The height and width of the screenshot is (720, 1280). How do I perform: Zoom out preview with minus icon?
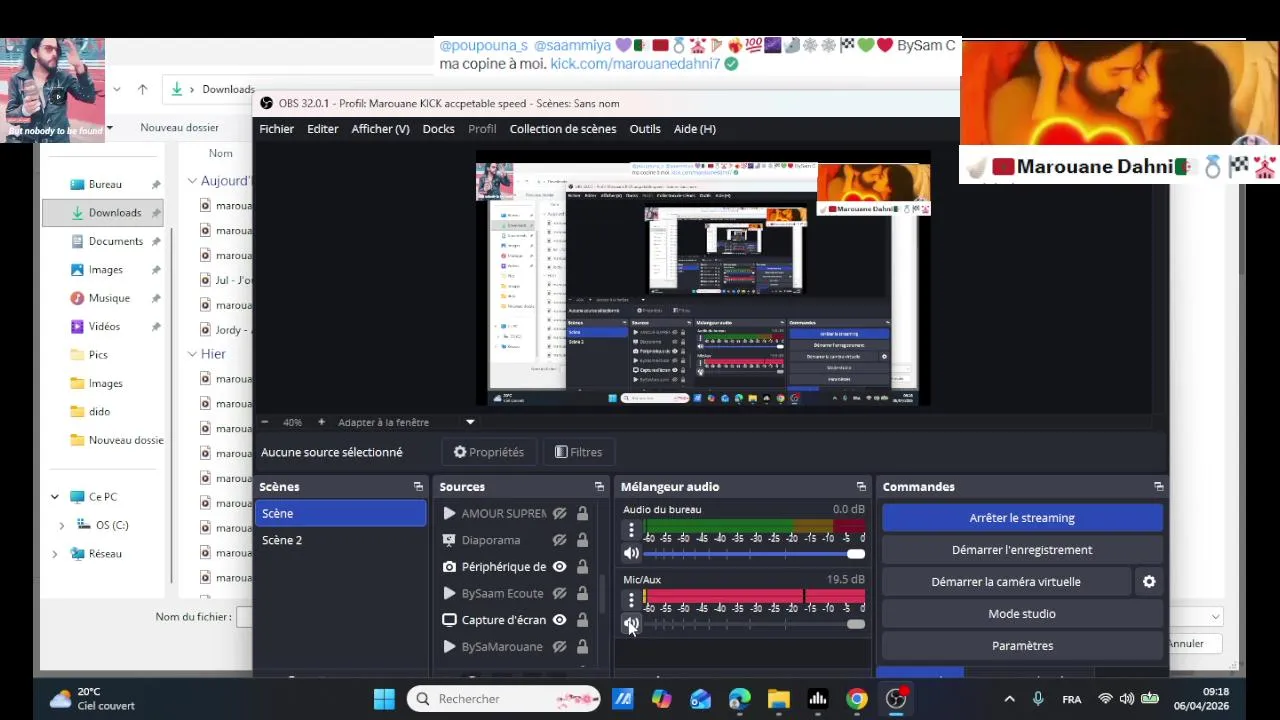pyautogui.click(x=264, y=422)
